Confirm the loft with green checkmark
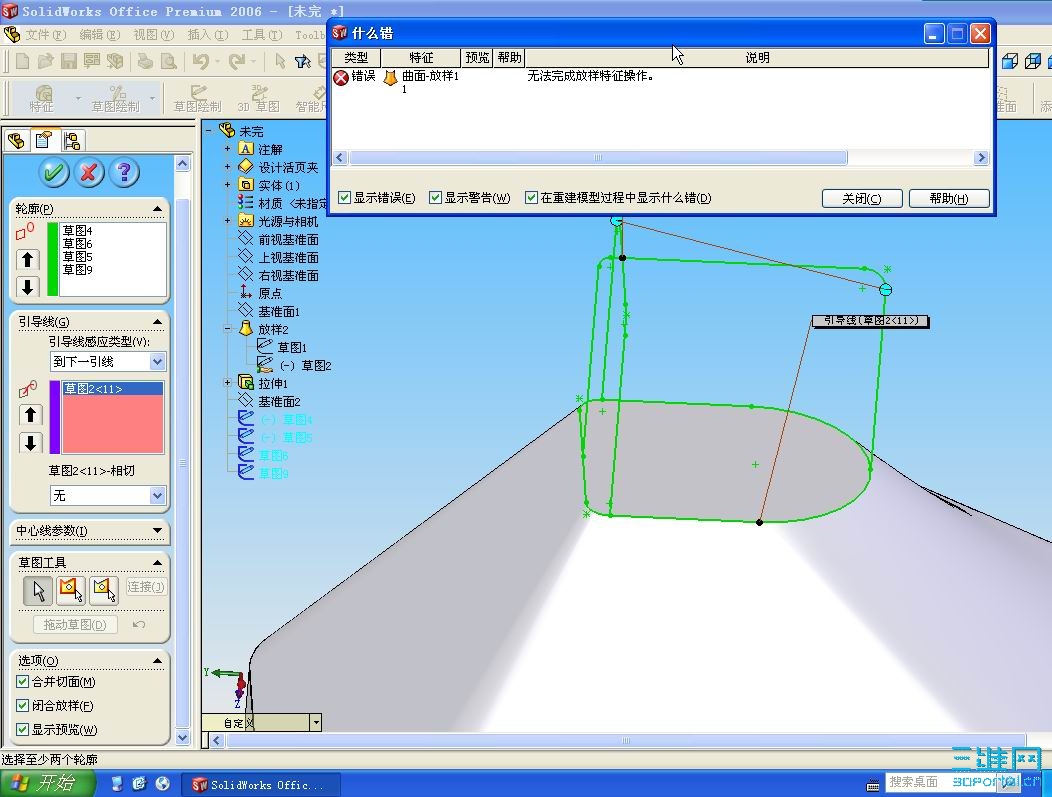The height and width of the screenshot is (797, 1052). tap(54, 173)
